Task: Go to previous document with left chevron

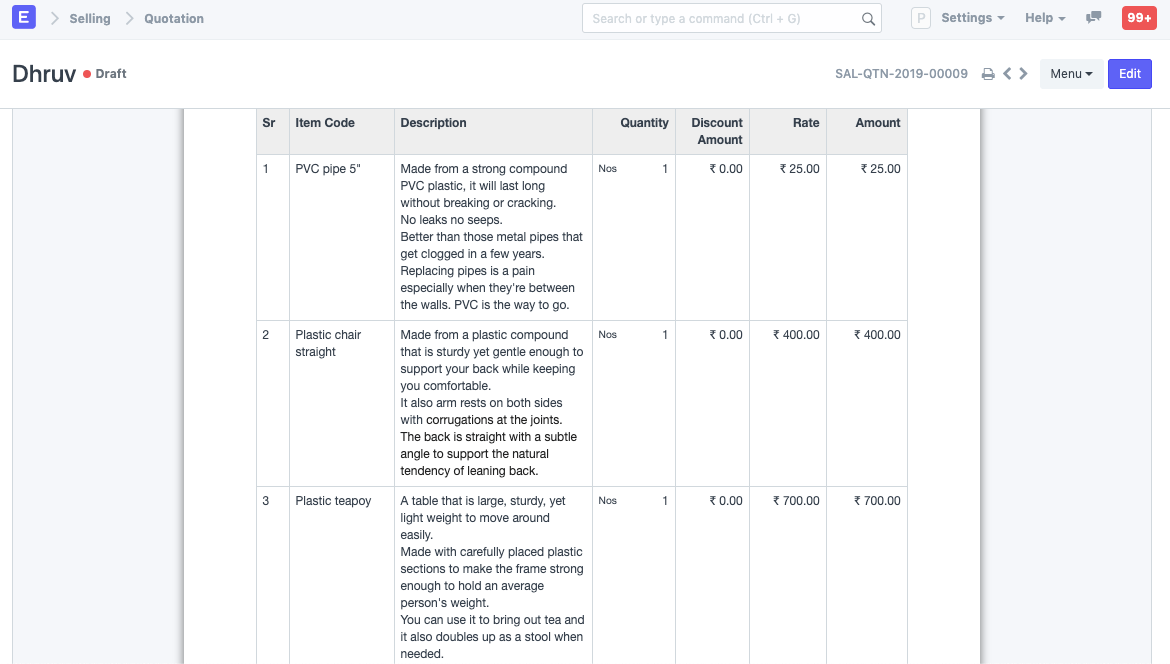Action: tap(1006, 73)
